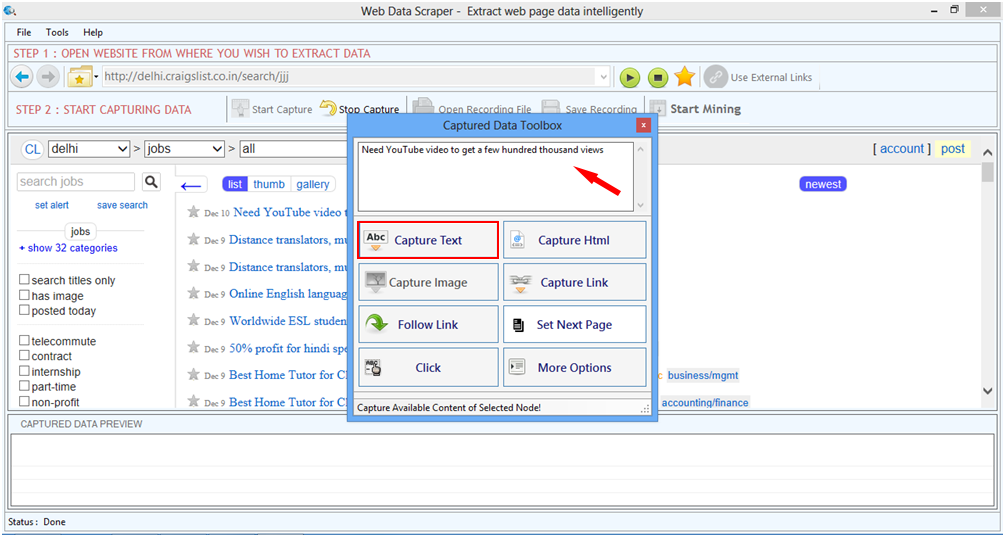Screen dimensions: 1005x535
Task: Open the accounting/finance category link
Action: pos(705,402)
